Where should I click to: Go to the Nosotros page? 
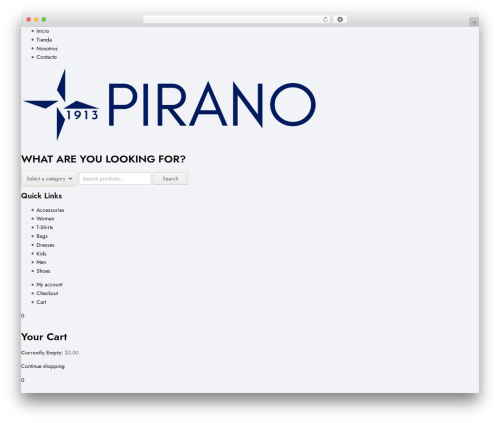pos(47,49)
